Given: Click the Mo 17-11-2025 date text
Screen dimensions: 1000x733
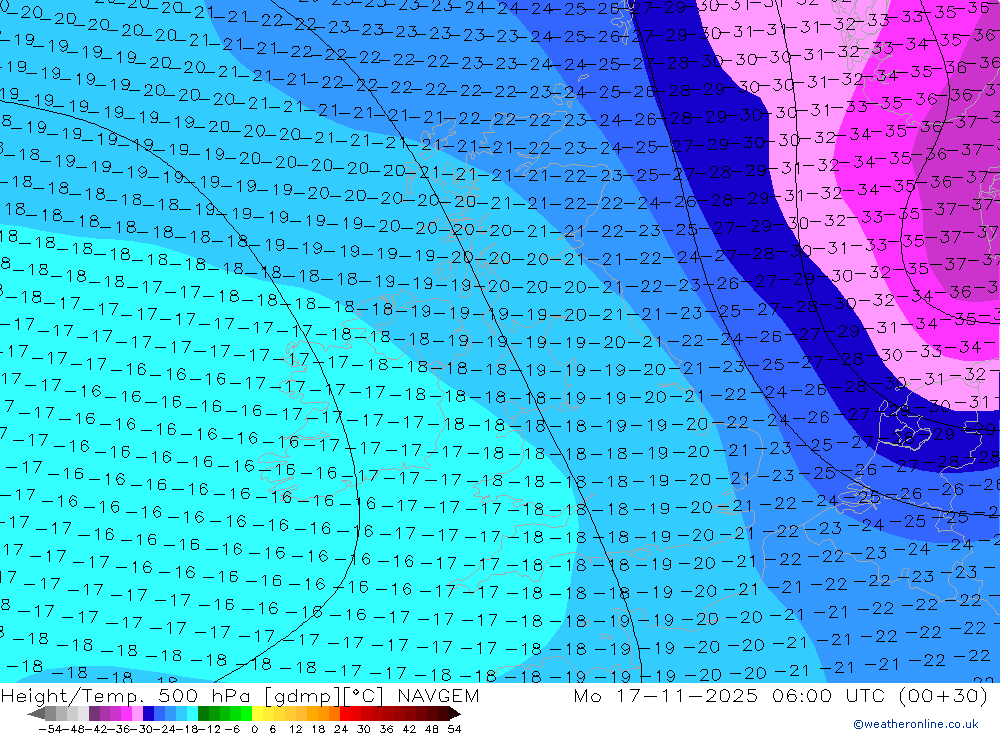Looking at the screenshot, I should [x=665, y=695].
